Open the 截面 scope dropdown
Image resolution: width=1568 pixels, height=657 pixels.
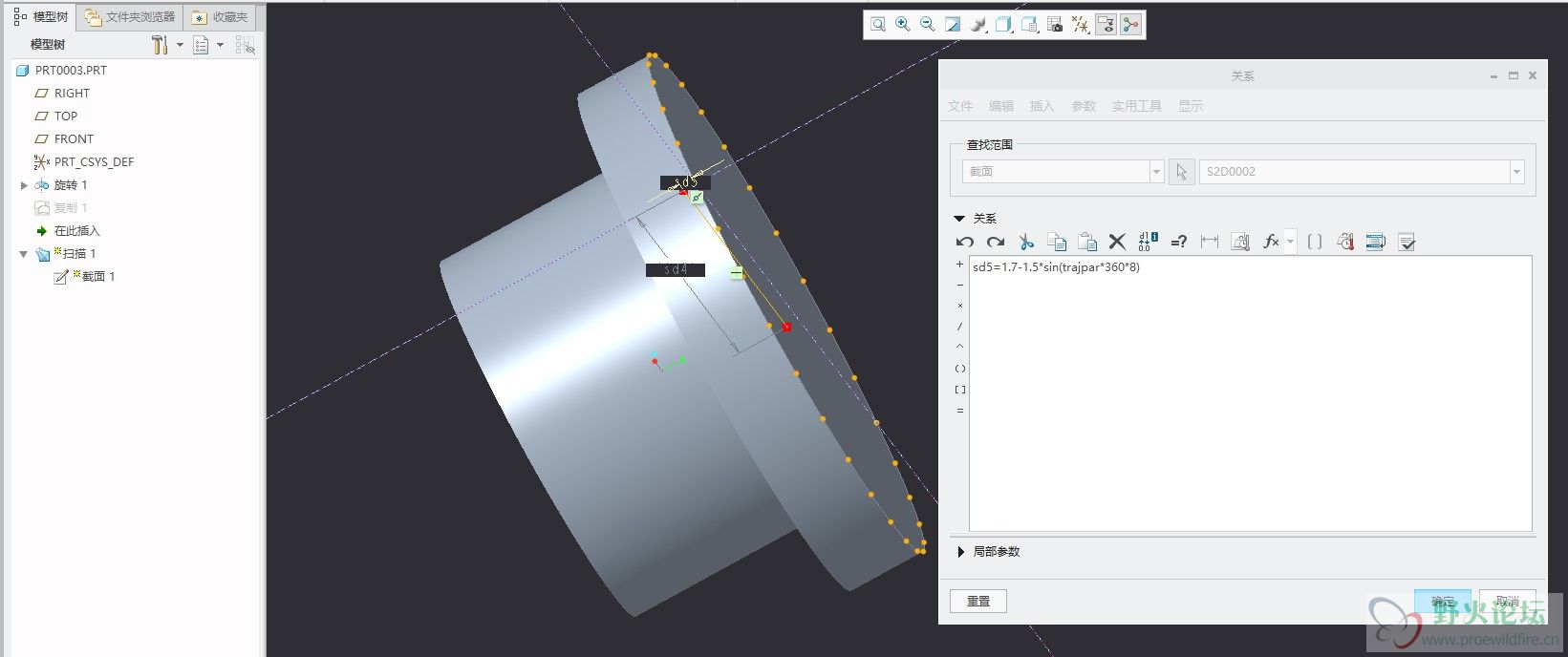(1156, 172)
